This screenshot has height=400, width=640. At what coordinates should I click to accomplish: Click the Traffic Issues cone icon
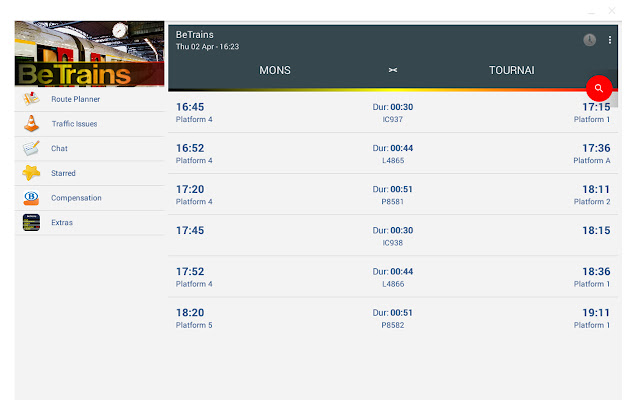click(x=31, y=124)
